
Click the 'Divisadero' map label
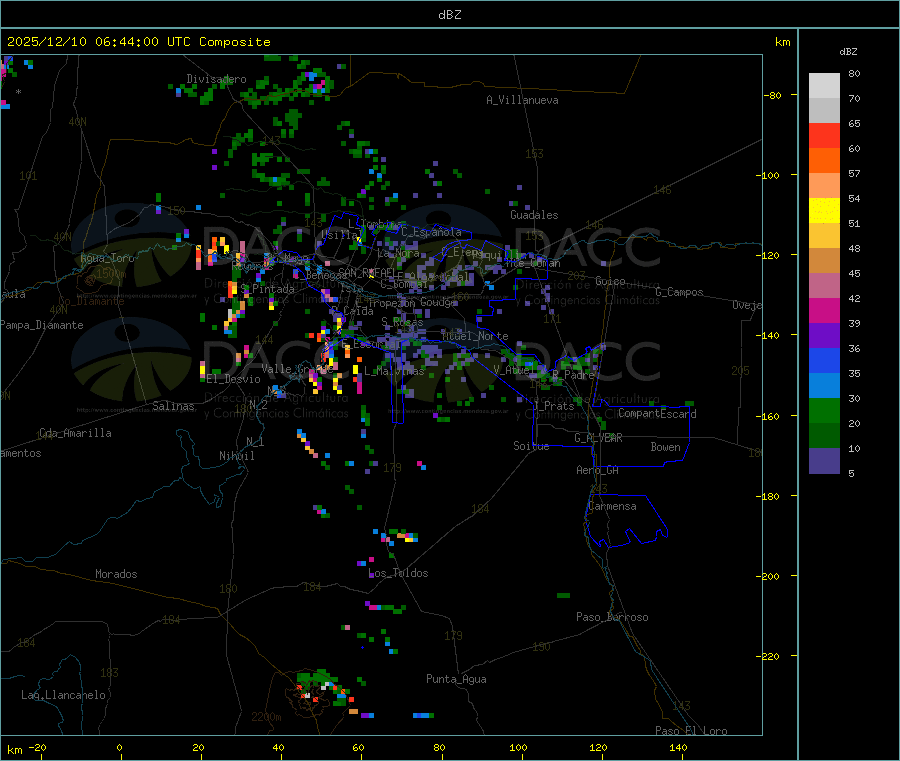(x=216, y=79)
